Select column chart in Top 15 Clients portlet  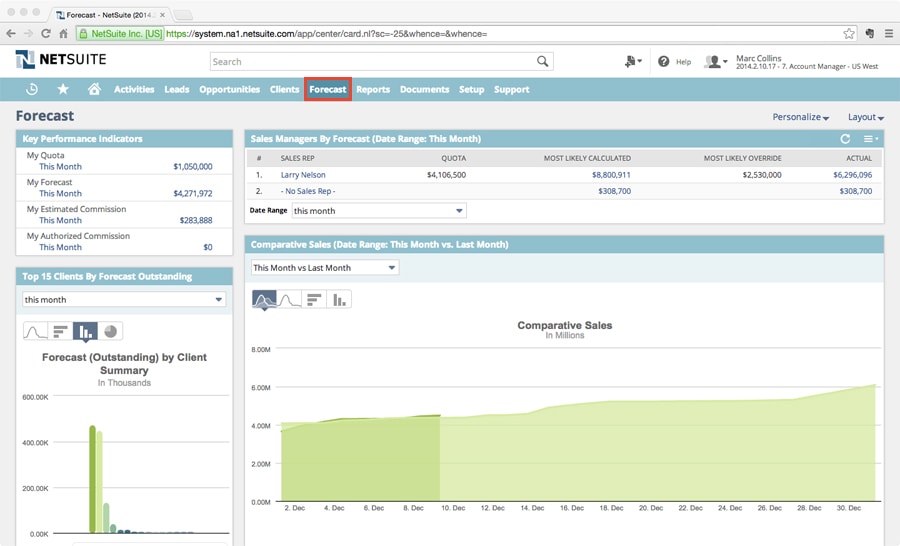[x=86, y=331]
